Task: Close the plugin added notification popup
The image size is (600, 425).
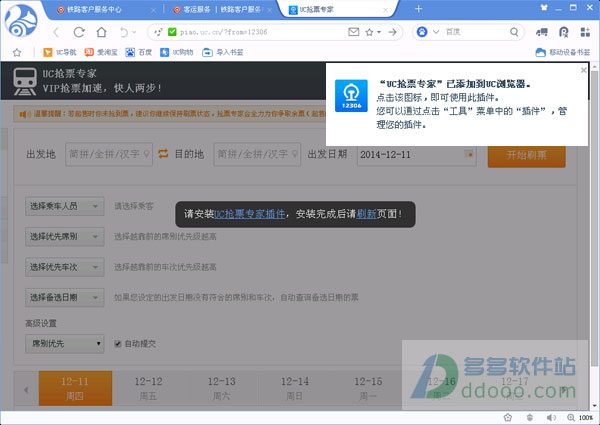Action: point(584,70)
